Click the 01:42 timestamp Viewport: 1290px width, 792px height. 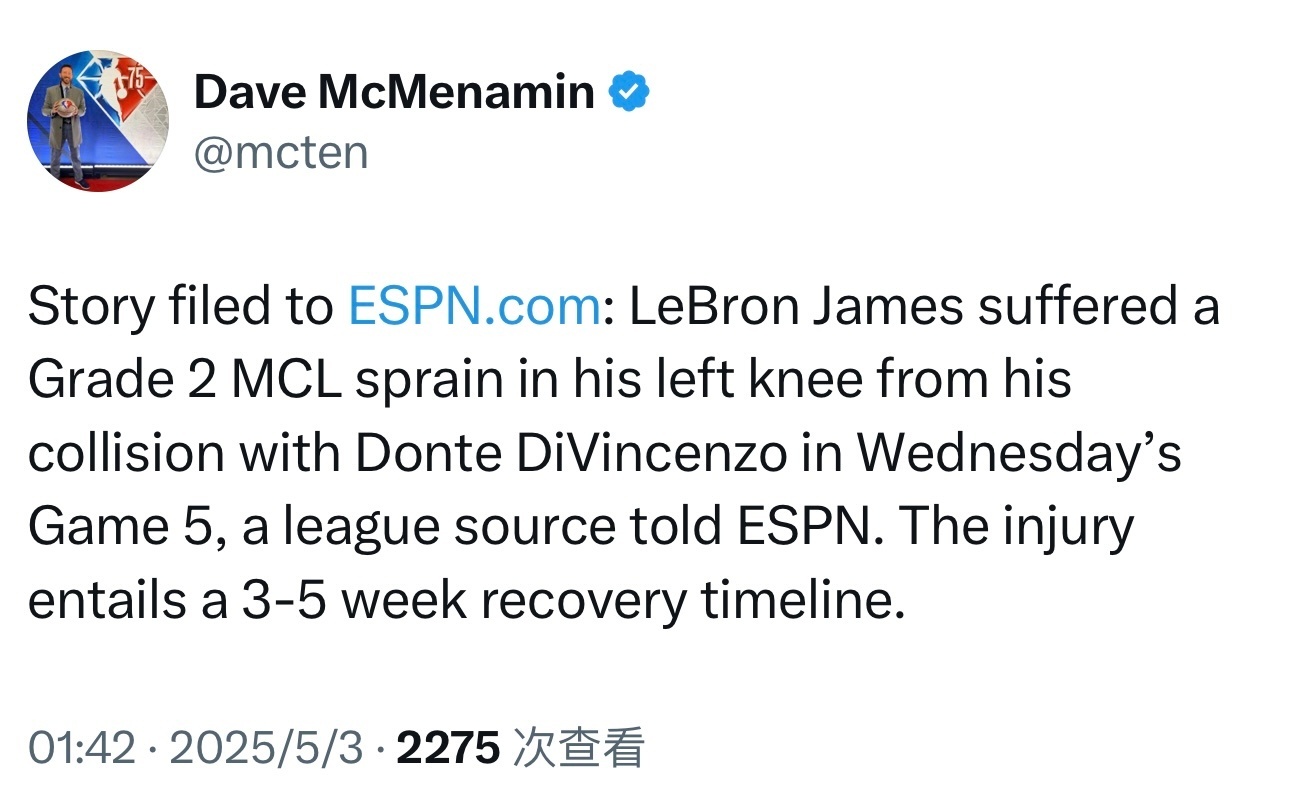81,748
